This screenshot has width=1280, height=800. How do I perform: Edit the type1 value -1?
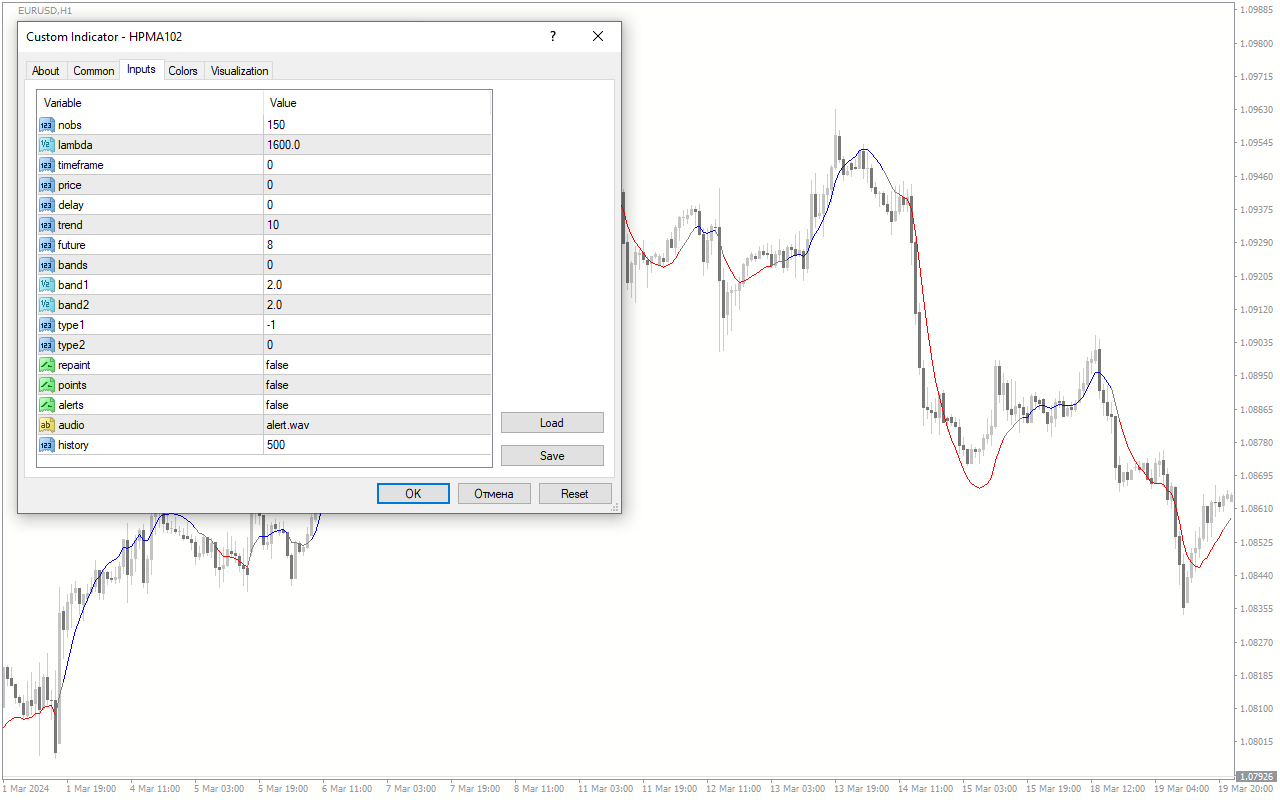[x=378, y=325]
